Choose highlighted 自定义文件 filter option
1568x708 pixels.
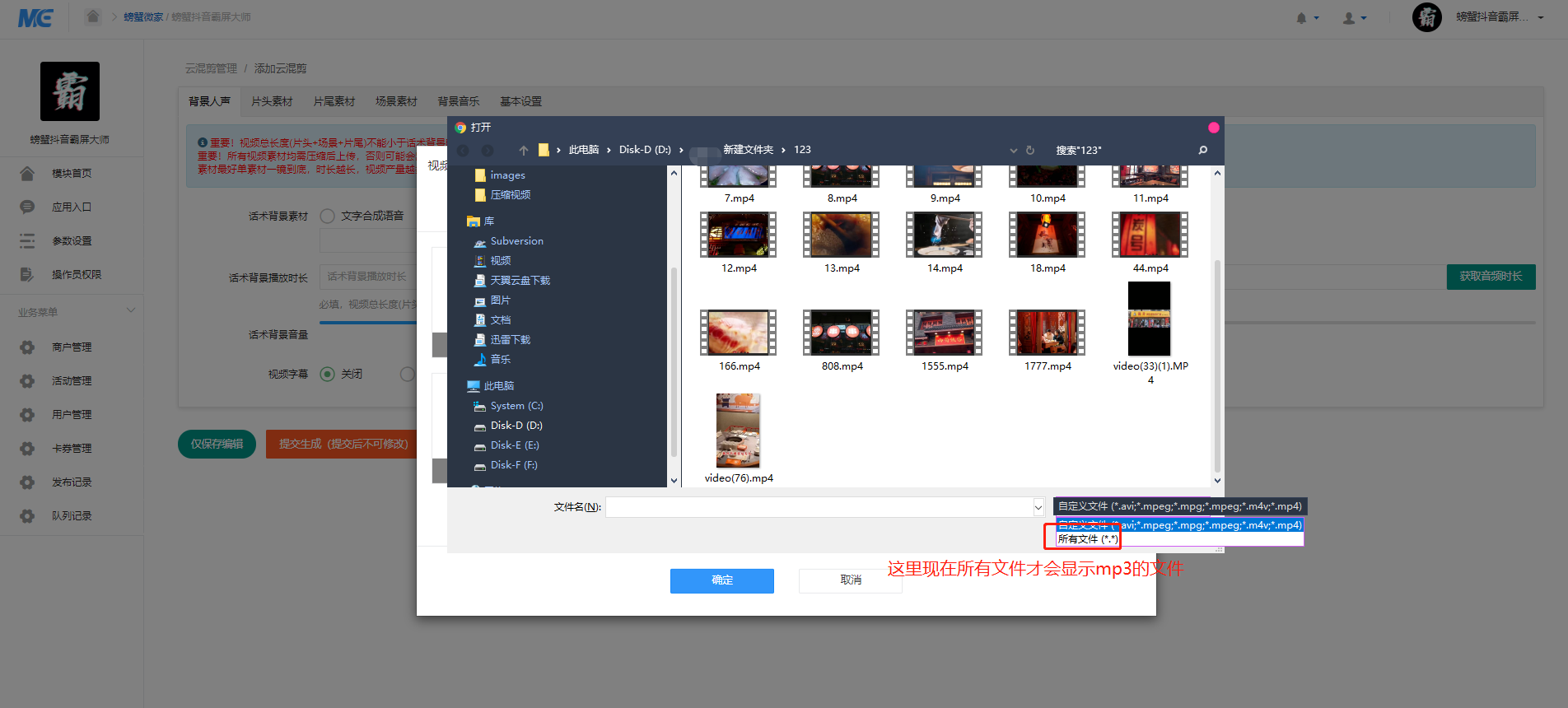pos(1179,525)
